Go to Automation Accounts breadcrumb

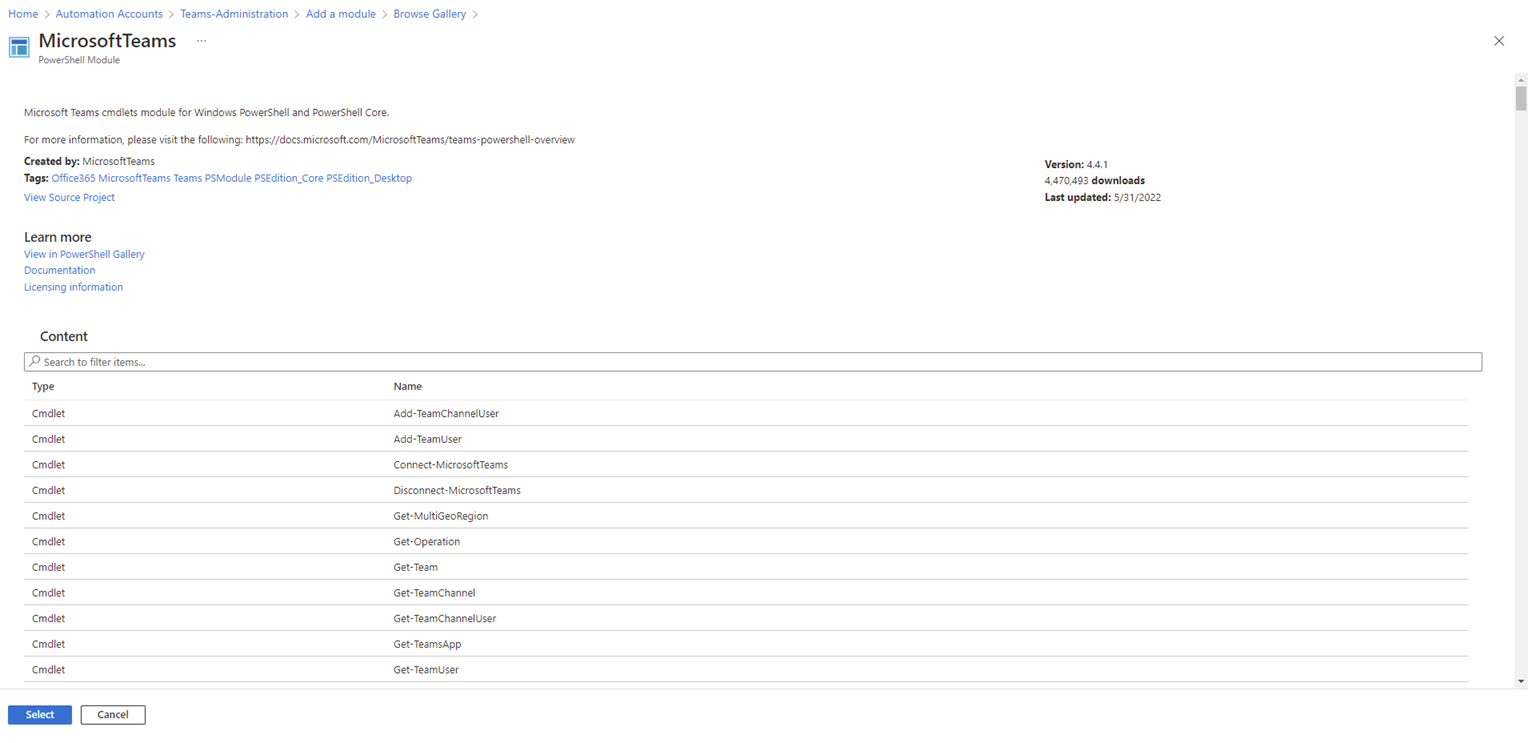tap(109, 14)
